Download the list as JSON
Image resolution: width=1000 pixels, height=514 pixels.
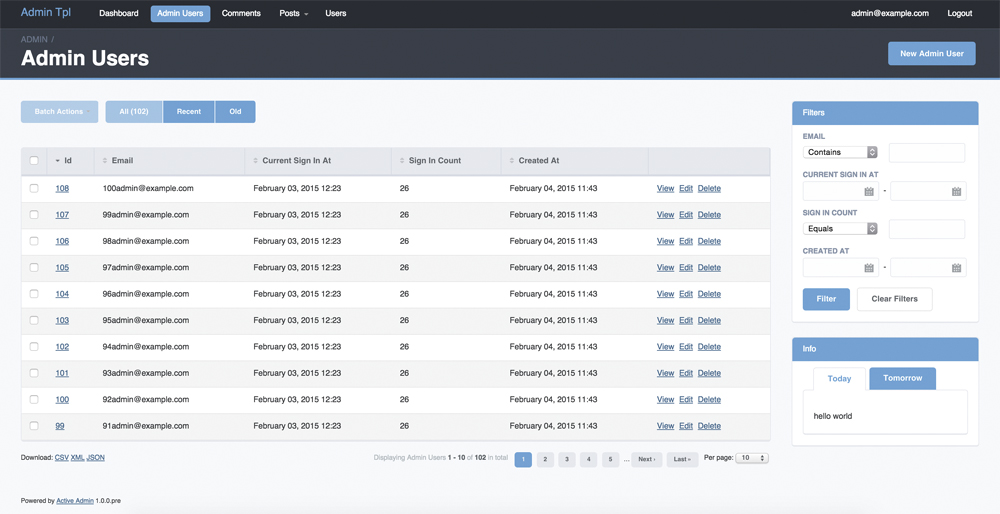pyautogui.click(x=96, y=458)
